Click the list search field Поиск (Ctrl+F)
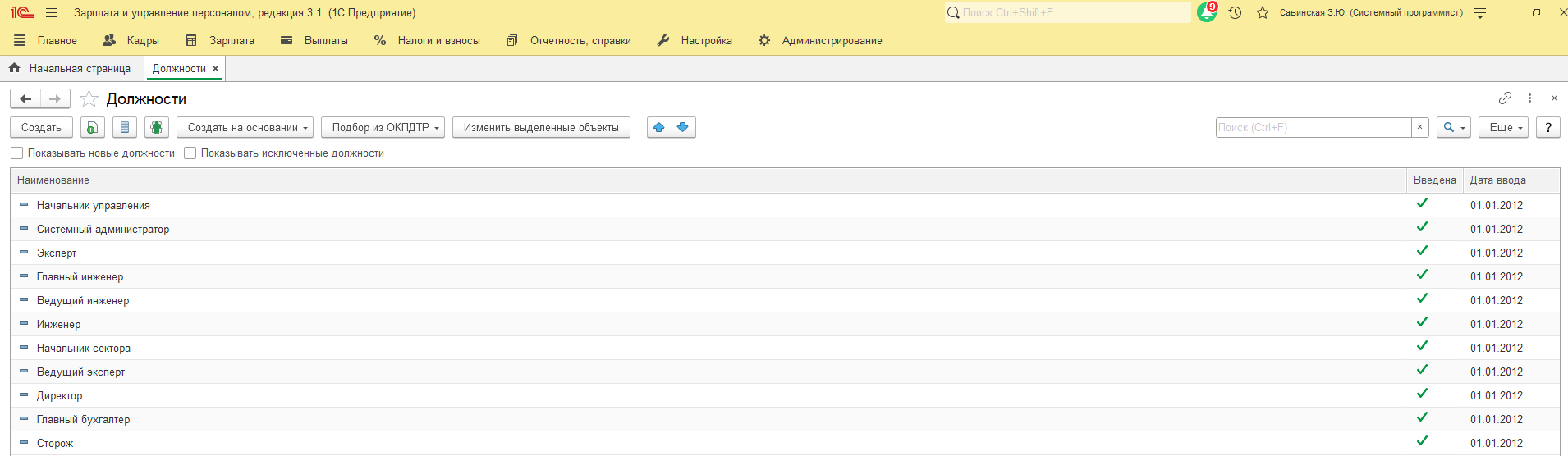This screenshot has width=1568, height=456. 1313,127
